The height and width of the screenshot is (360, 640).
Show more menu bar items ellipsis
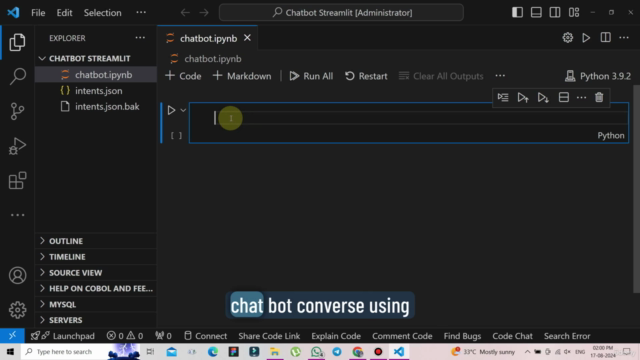click(x=141, y=13)
